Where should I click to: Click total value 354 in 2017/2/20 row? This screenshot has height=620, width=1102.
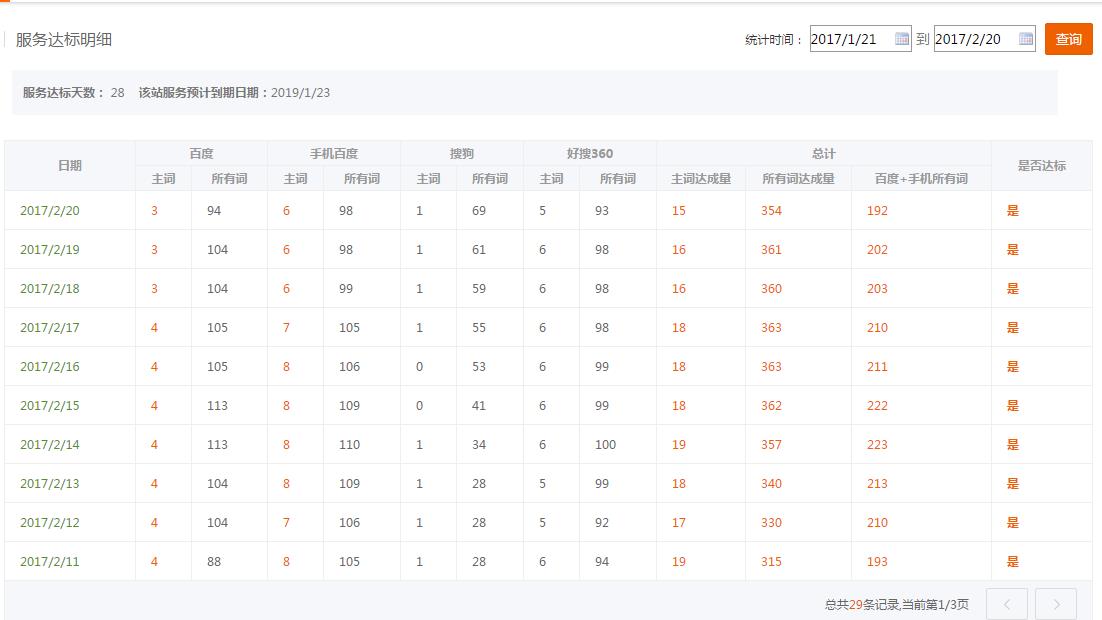click(771, 210)
